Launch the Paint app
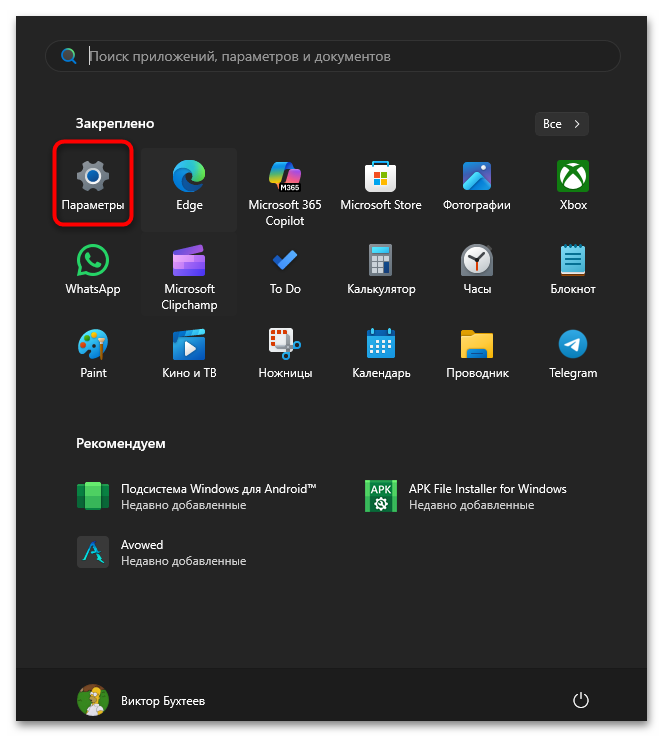 (x=93, y=353)
